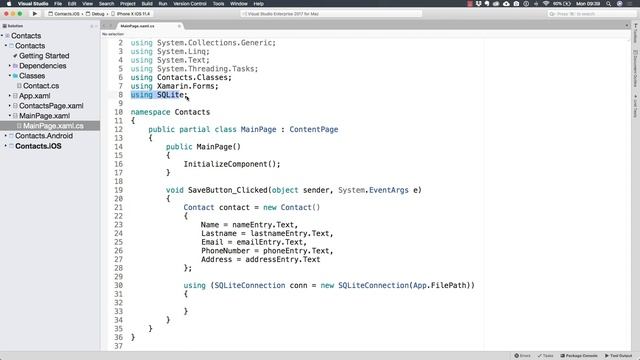The height and width of the screenshot is (360, 640).
Task: Open the iPhone X iOS 11.4 target selector
Action: point(131,14)
